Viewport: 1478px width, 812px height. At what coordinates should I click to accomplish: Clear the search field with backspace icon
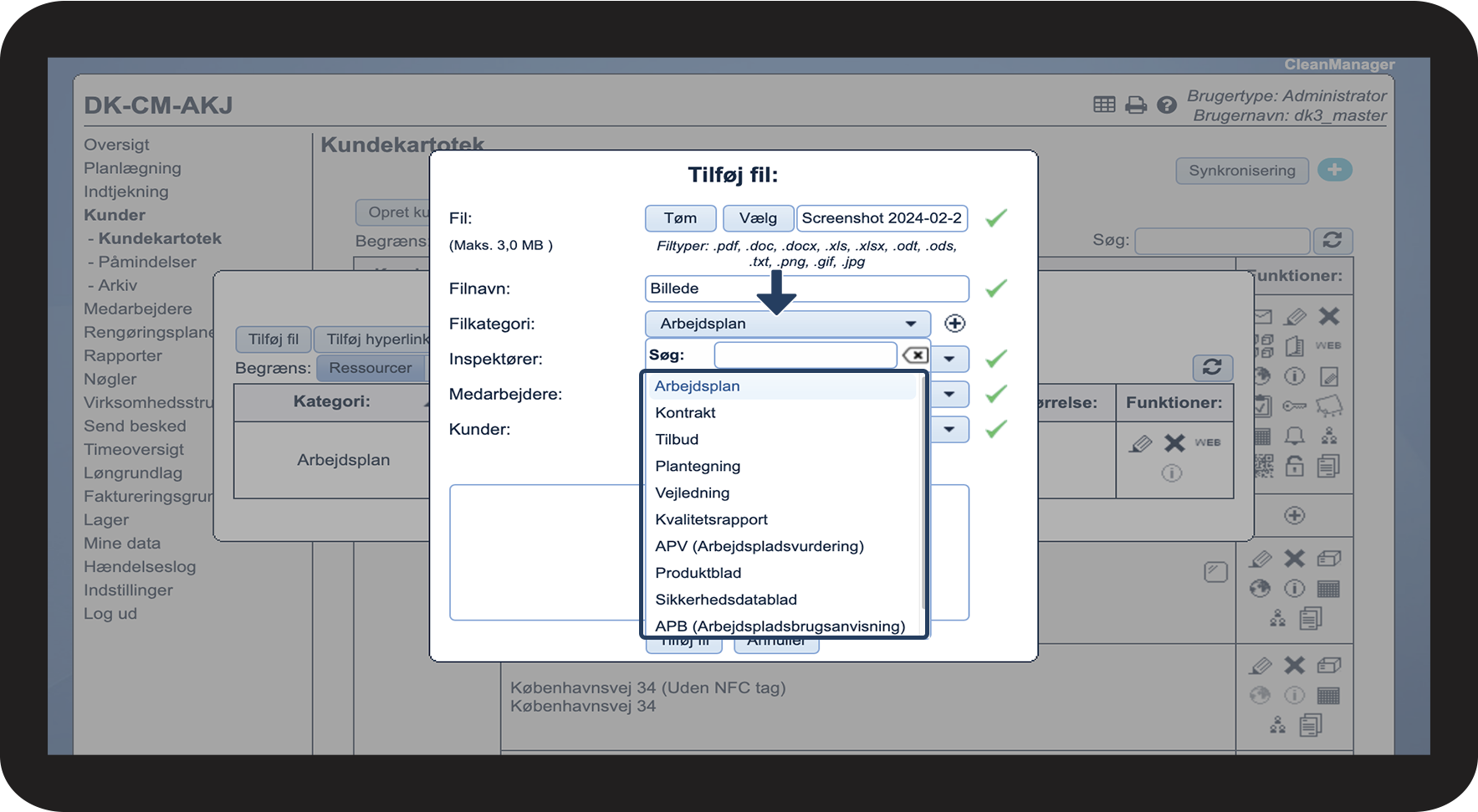(x=915, y=355)
